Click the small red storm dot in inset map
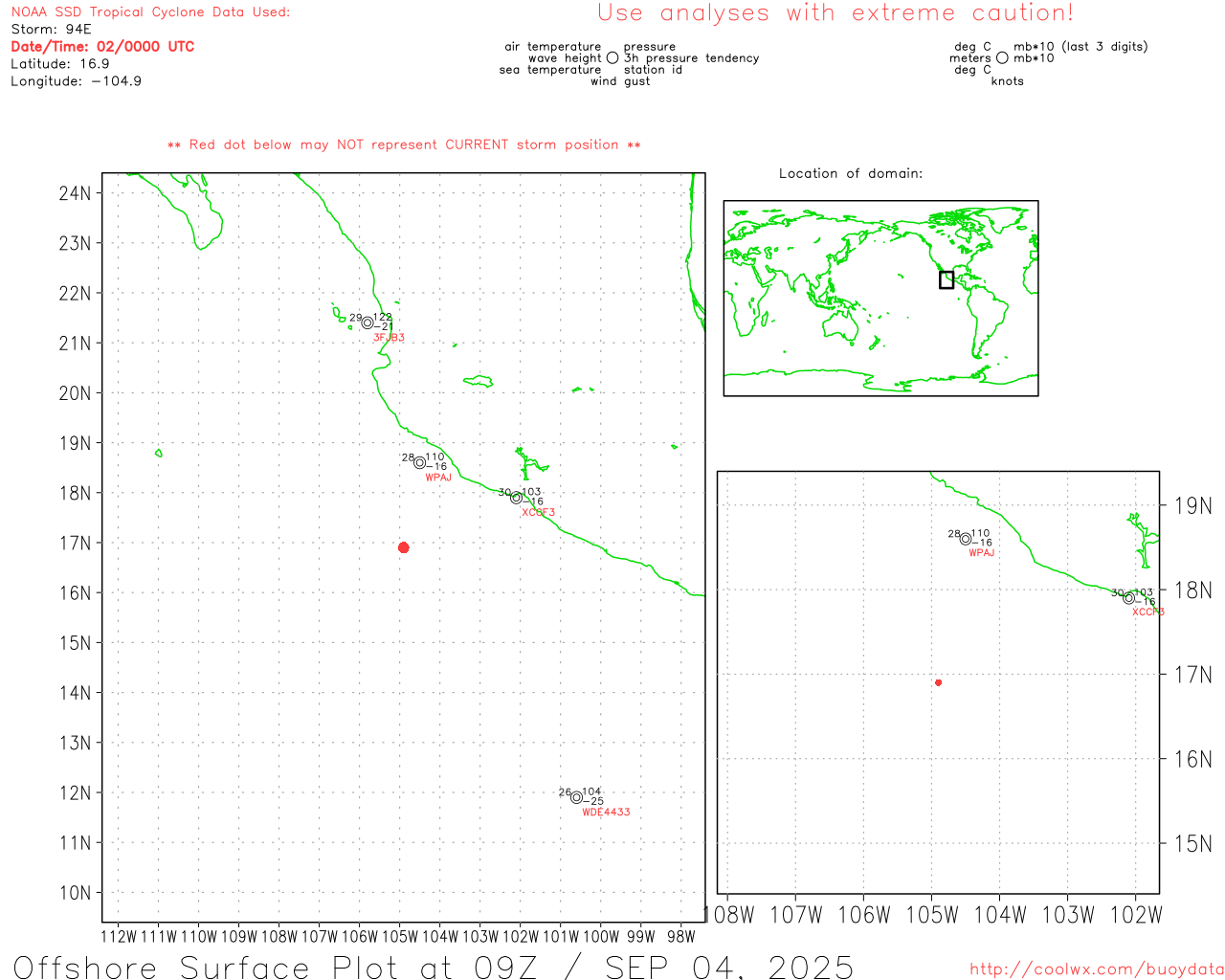Viewport: 1225px width, 980px height. coord(939,682)
